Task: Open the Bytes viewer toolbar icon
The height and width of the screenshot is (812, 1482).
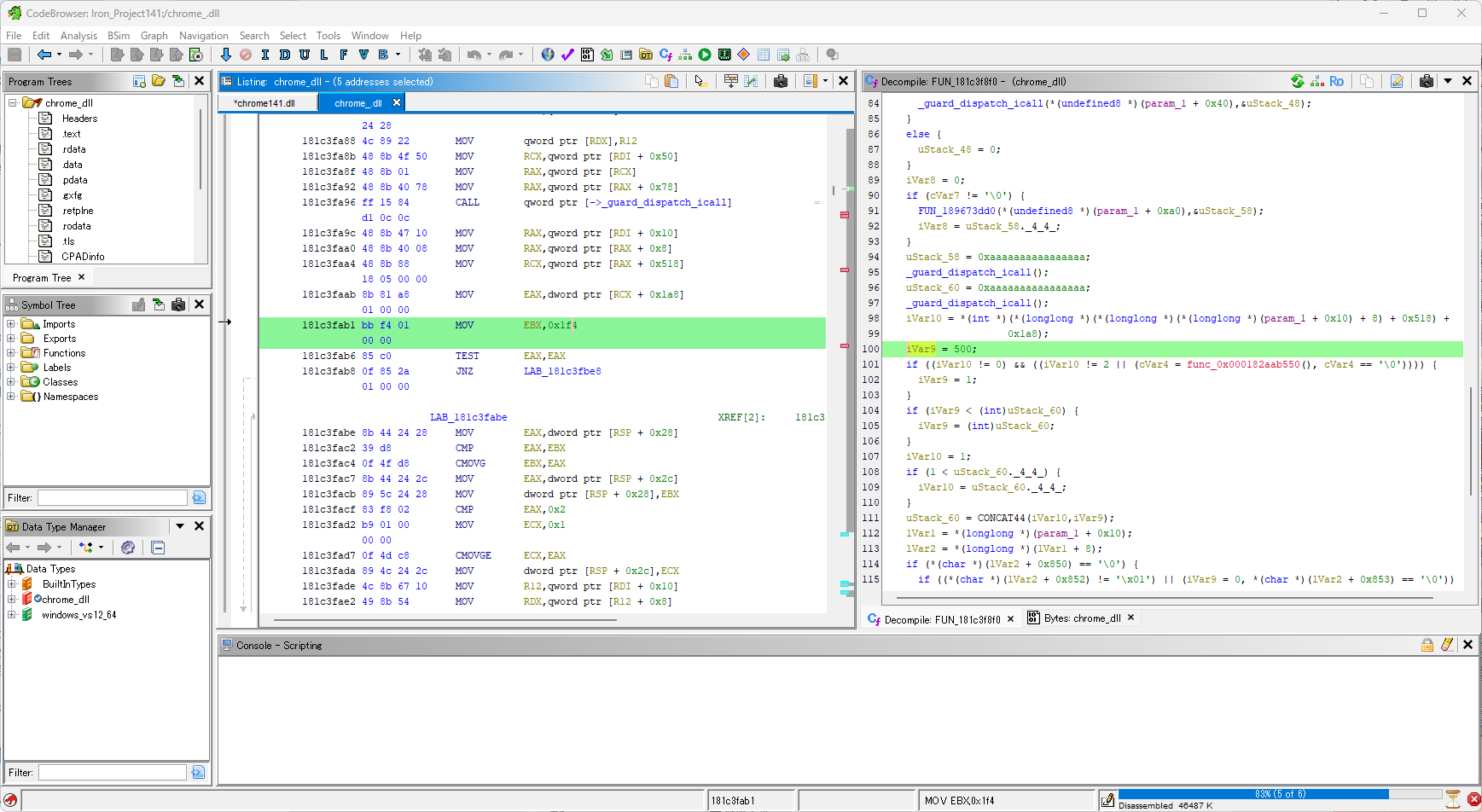Action: [x=587, y=55]
